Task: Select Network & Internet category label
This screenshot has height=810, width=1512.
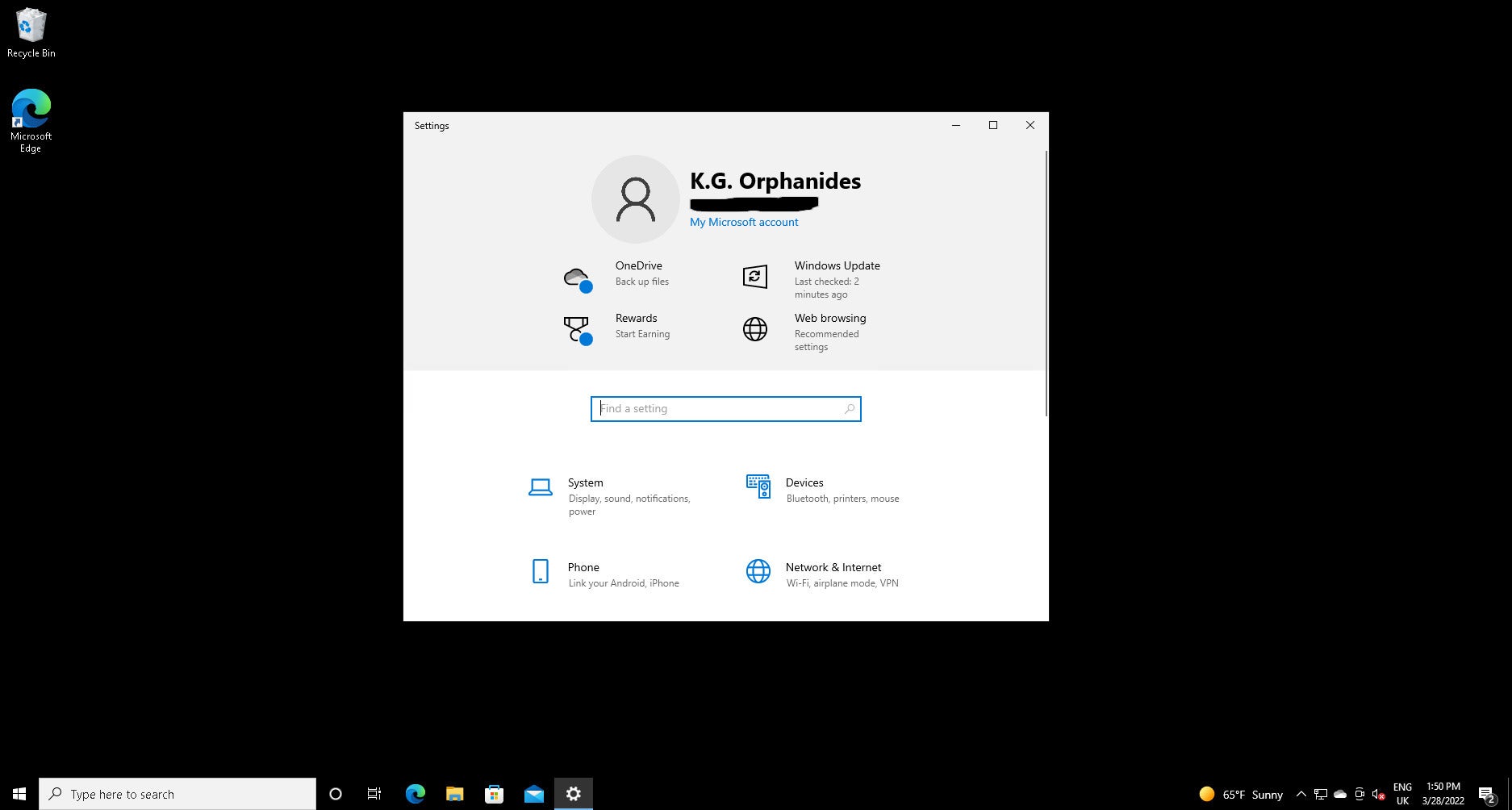Action: (833, 567)
